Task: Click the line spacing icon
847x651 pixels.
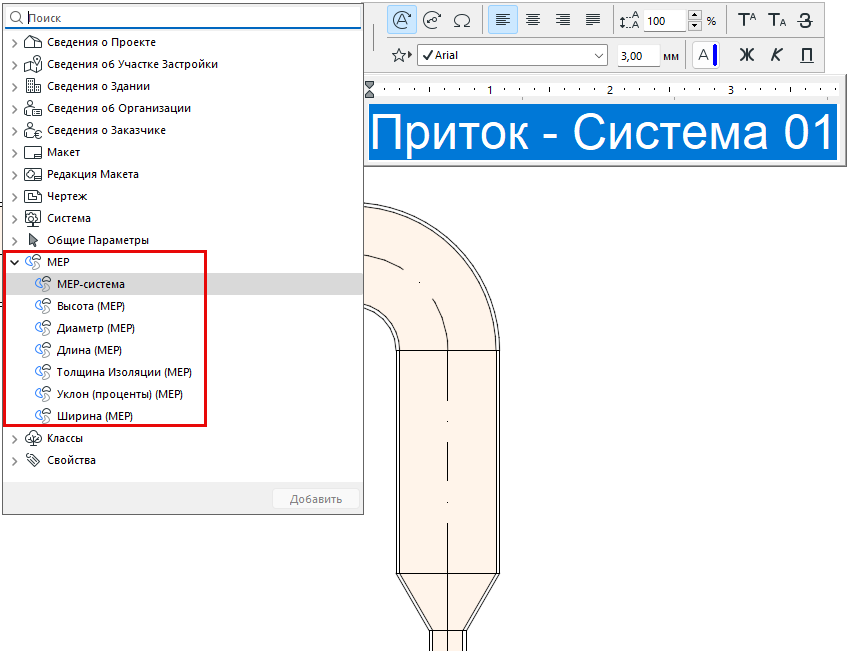Action: click(629, 21)
